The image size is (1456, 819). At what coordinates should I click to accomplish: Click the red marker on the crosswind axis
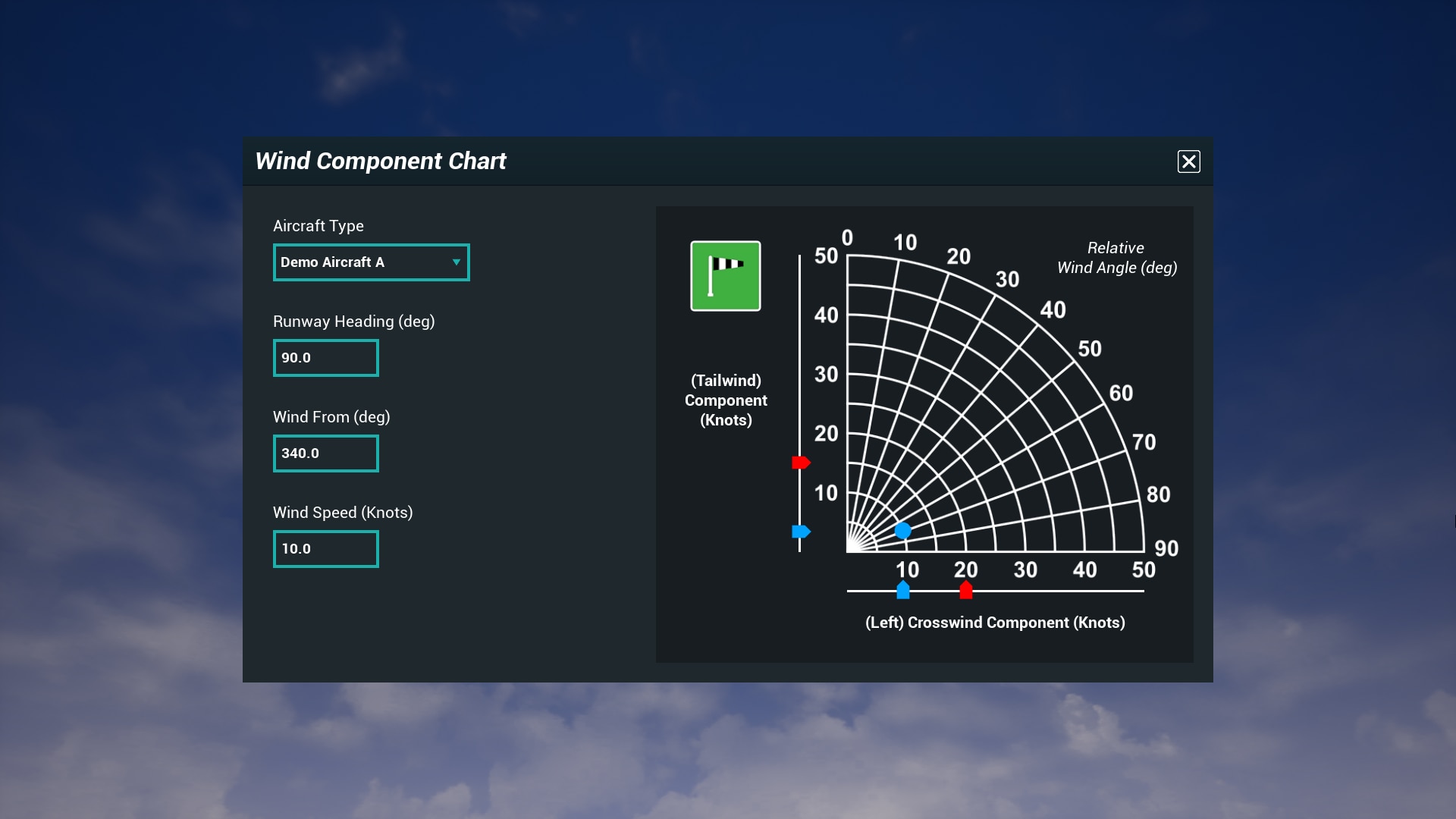click(966, 590)
